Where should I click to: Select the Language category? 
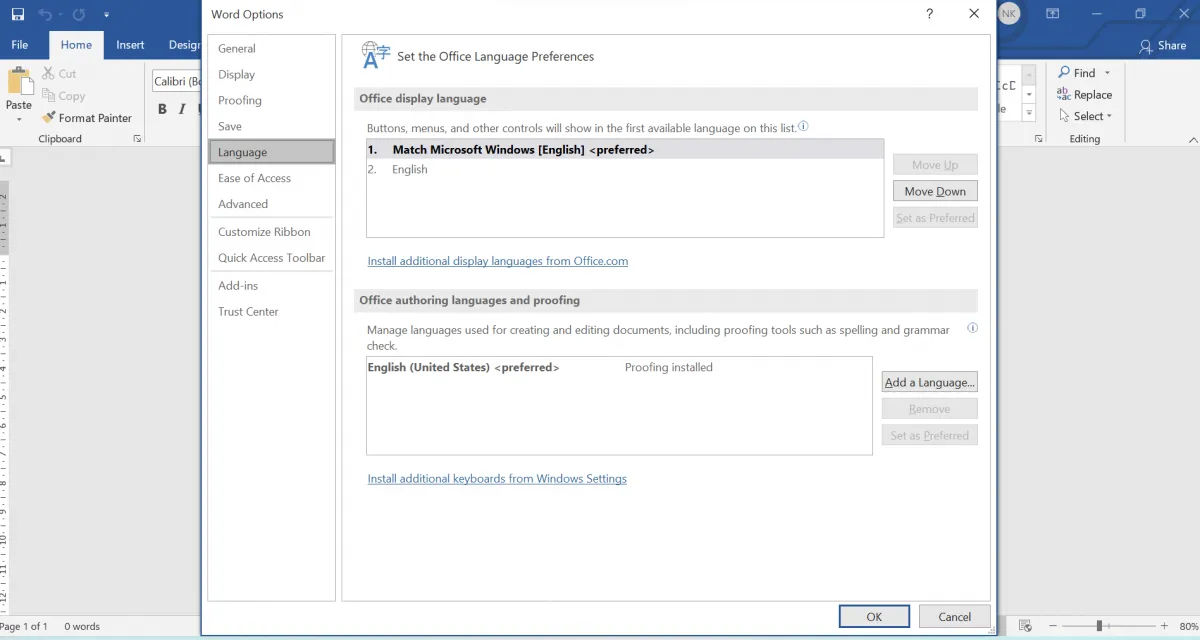(271, 152)
